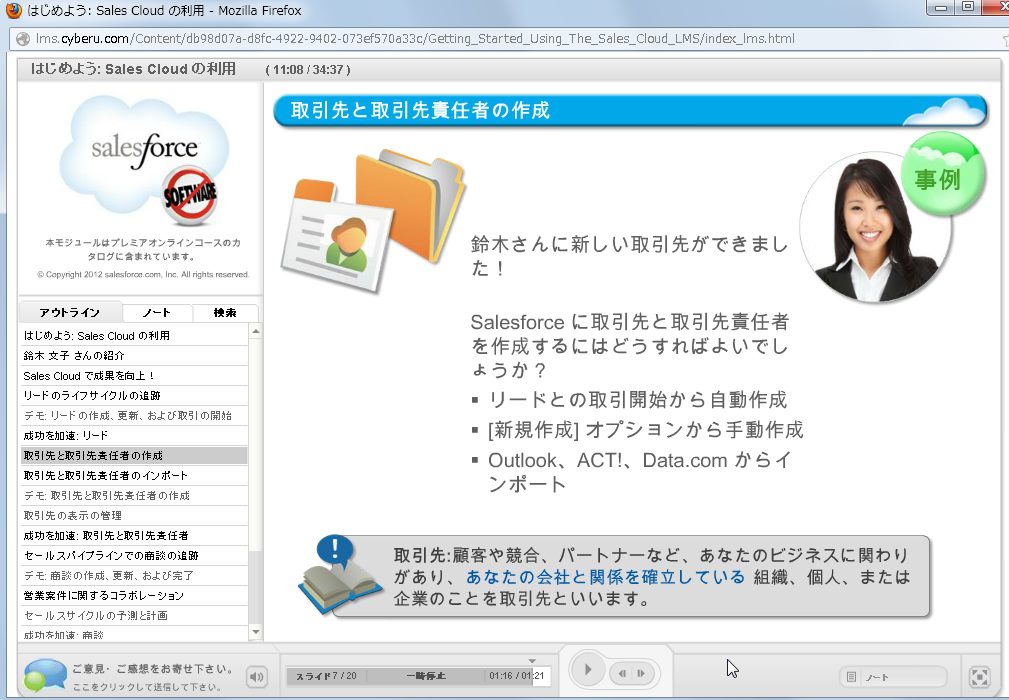
Task: Click feedback text ご意見・ご感想をお寄せ下さい。
Action: [153, 669]
